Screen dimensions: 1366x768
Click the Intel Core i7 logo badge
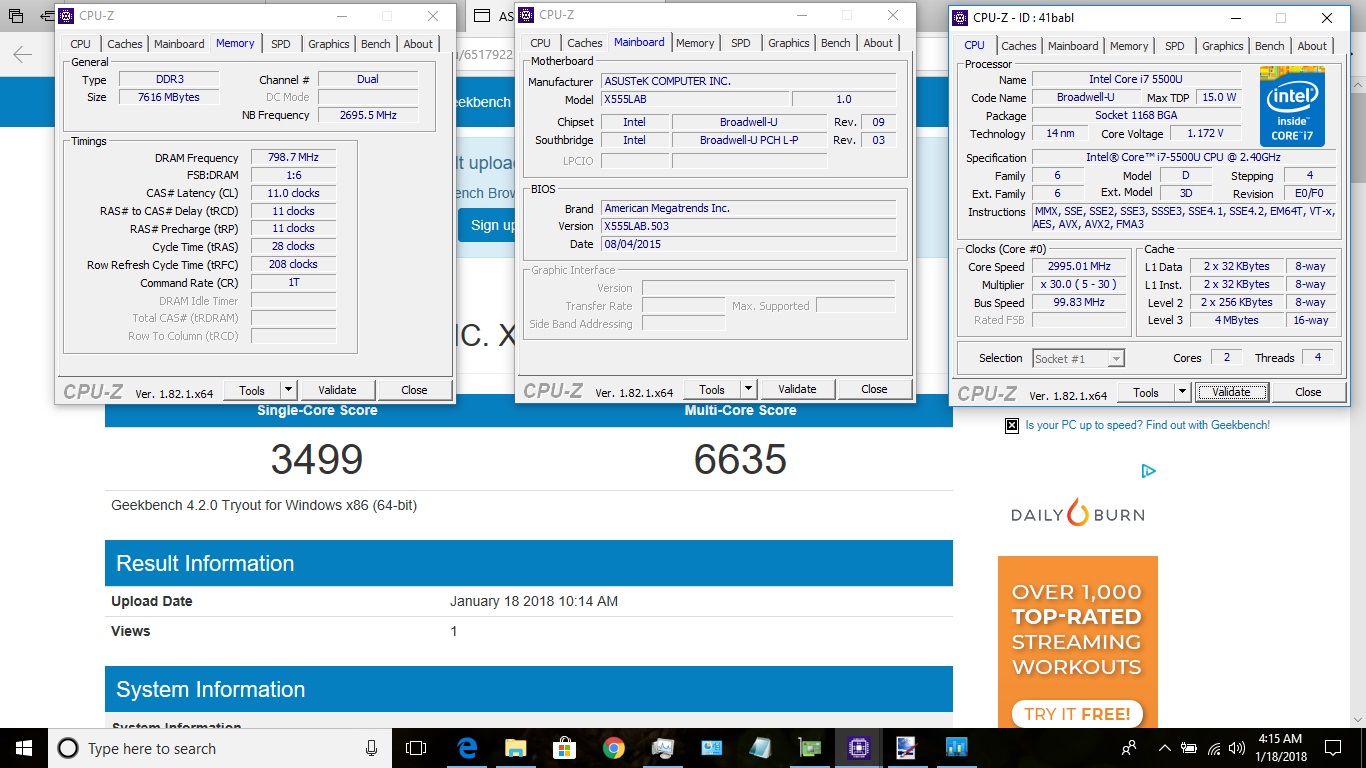1292,107
